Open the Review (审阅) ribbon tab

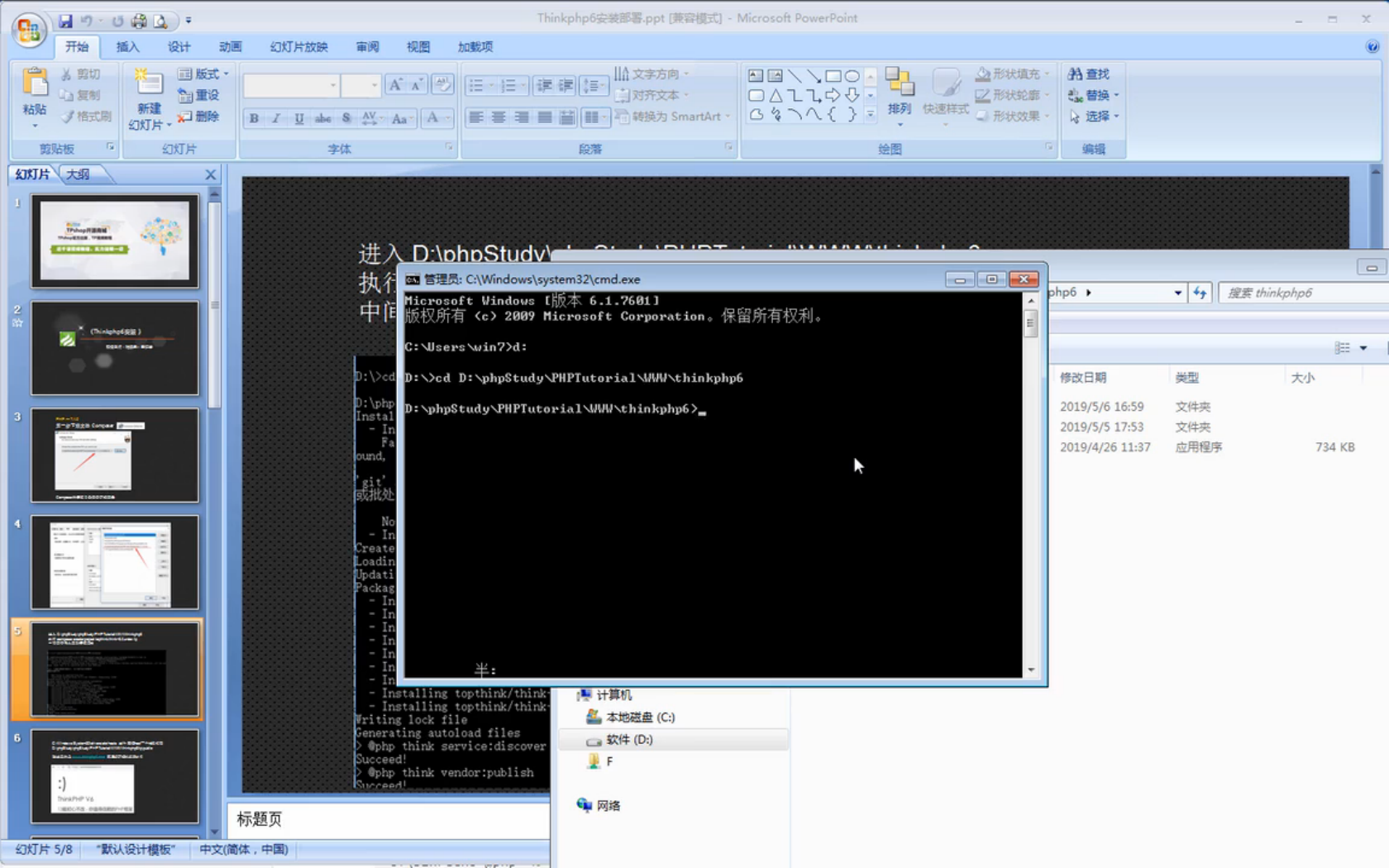(x=367, y=47)
